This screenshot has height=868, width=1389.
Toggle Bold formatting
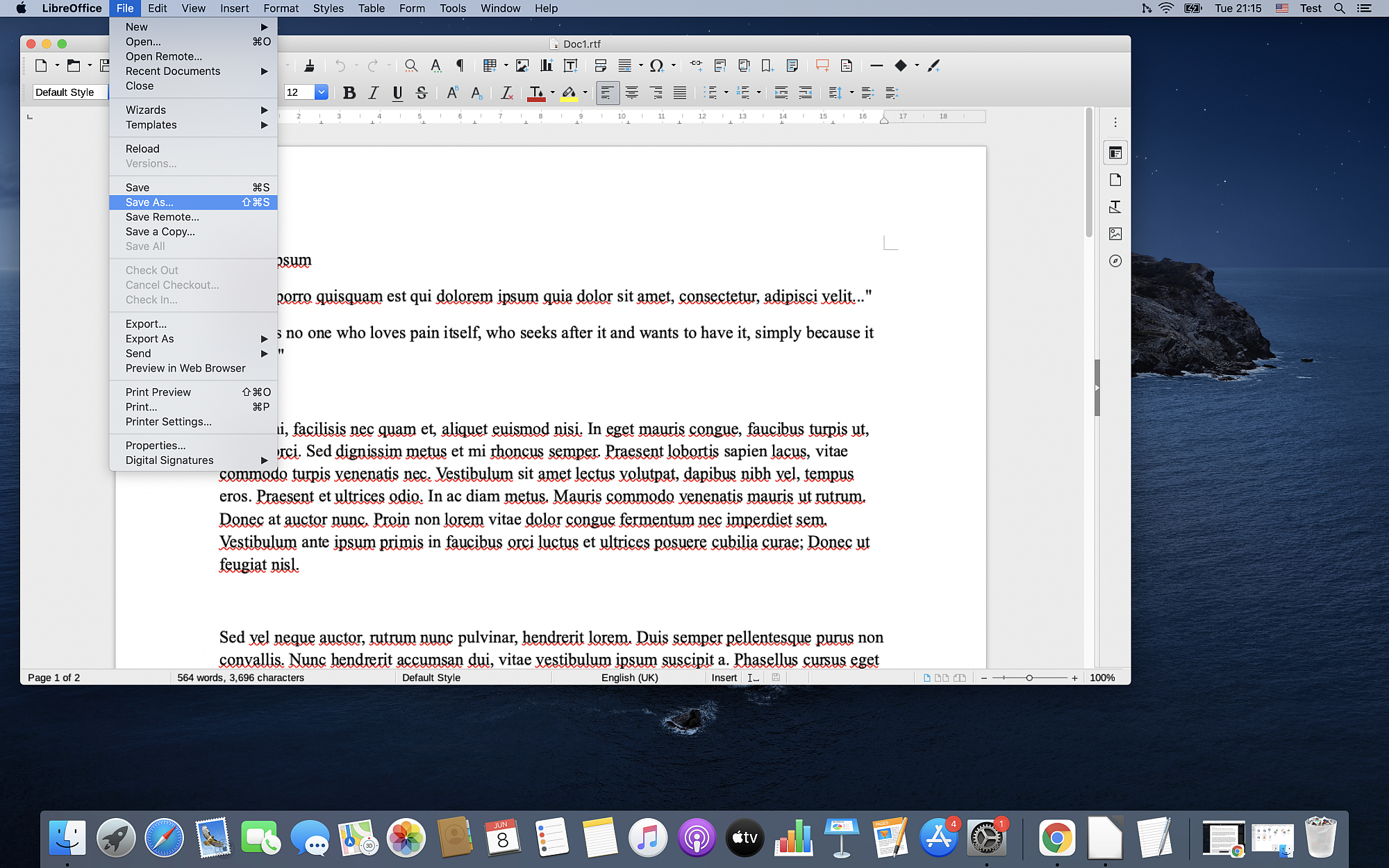(349, 93)
